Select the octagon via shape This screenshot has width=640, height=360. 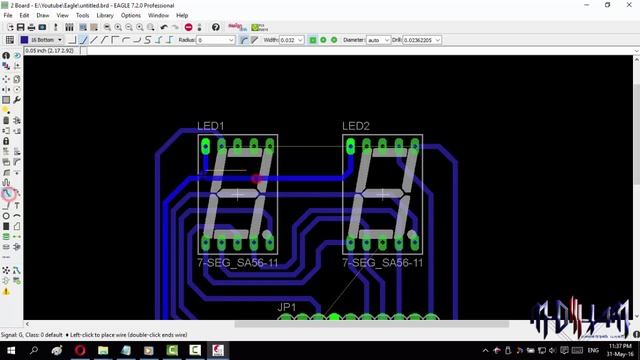334,40
